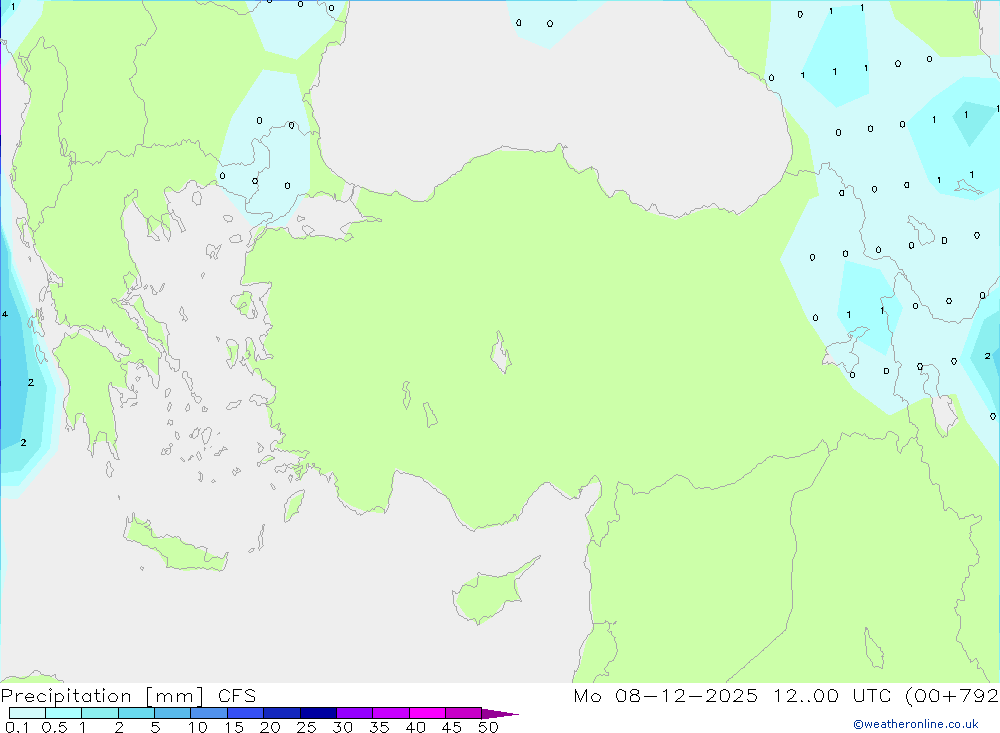The image size is (1000, 733).
Task: Click the 15–20 mm blue legend swatch
Action: [245, 713]
